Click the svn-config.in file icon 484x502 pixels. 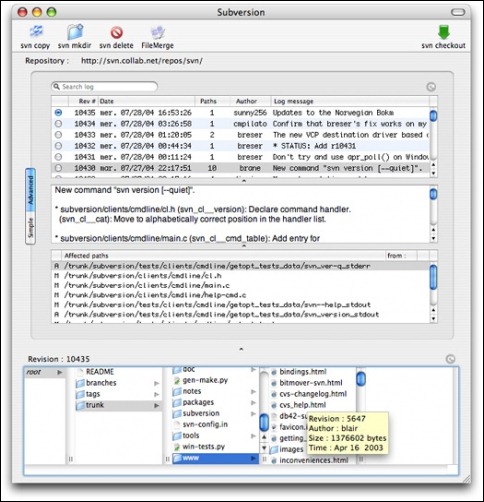[x=177, y=425]
